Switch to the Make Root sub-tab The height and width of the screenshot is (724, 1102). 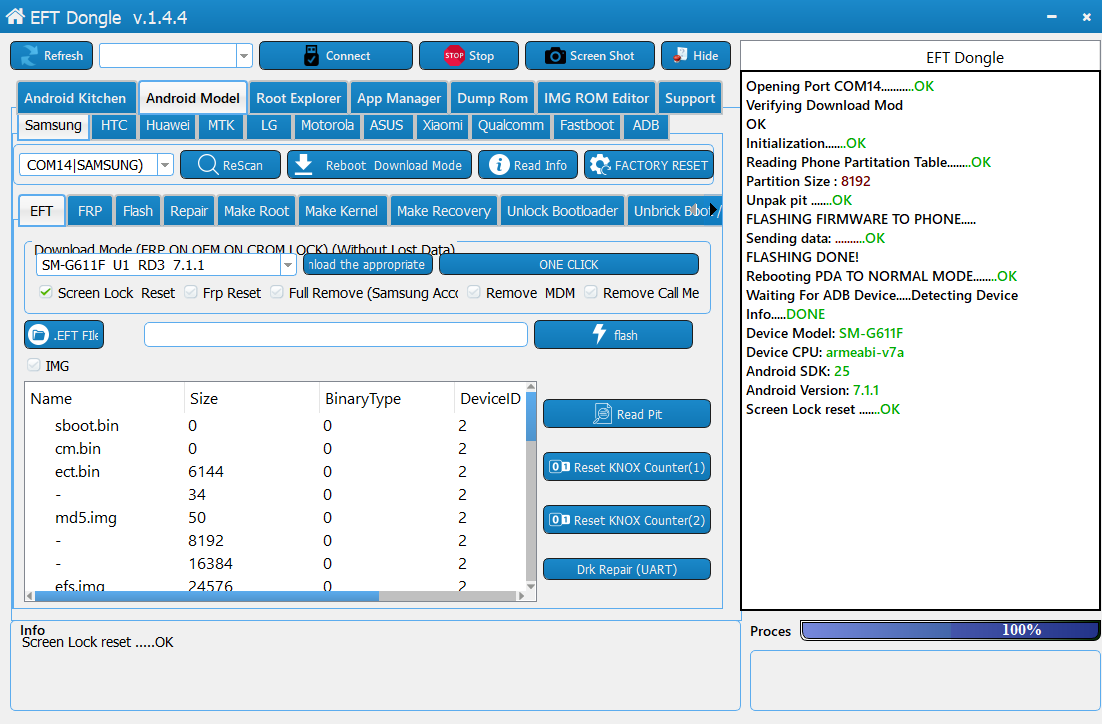(257, 211)
